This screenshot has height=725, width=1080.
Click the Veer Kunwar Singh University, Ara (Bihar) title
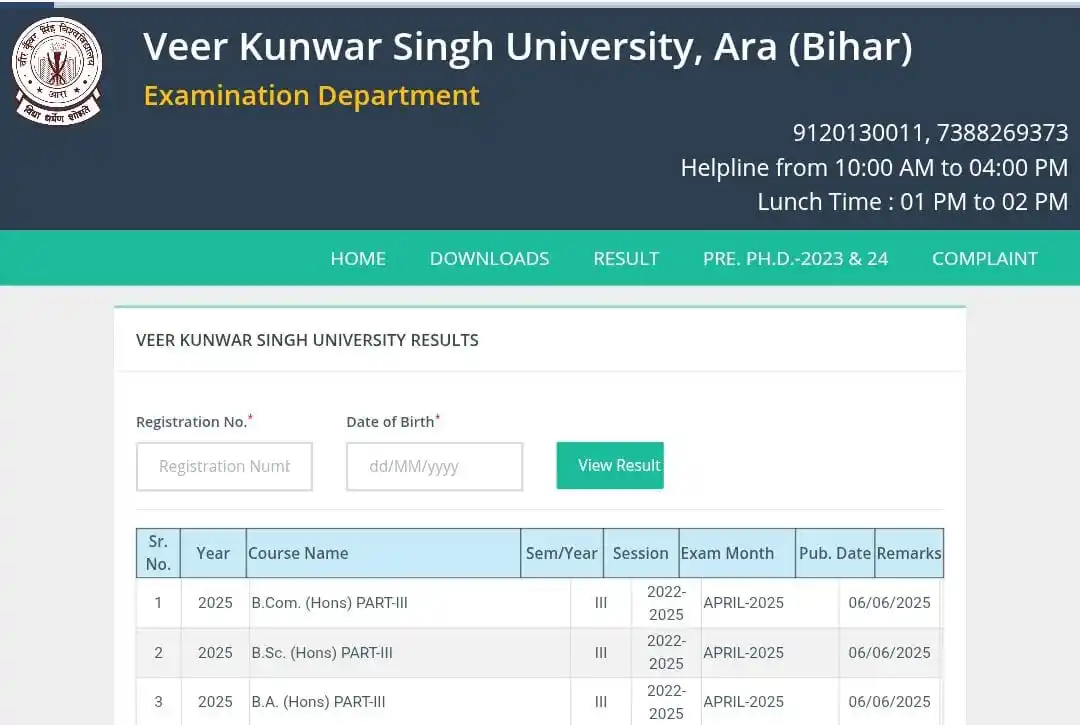(x=528, y=47)
